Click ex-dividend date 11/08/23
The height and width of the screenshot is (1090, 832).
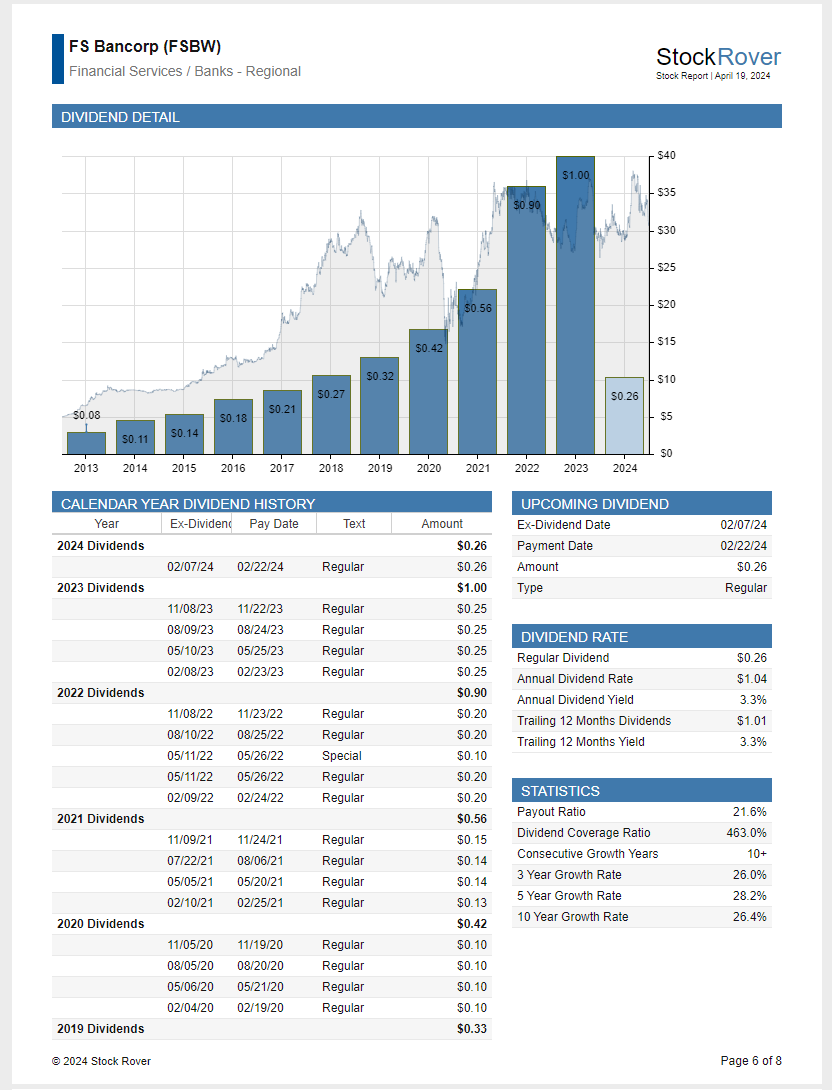pos(190,609)
